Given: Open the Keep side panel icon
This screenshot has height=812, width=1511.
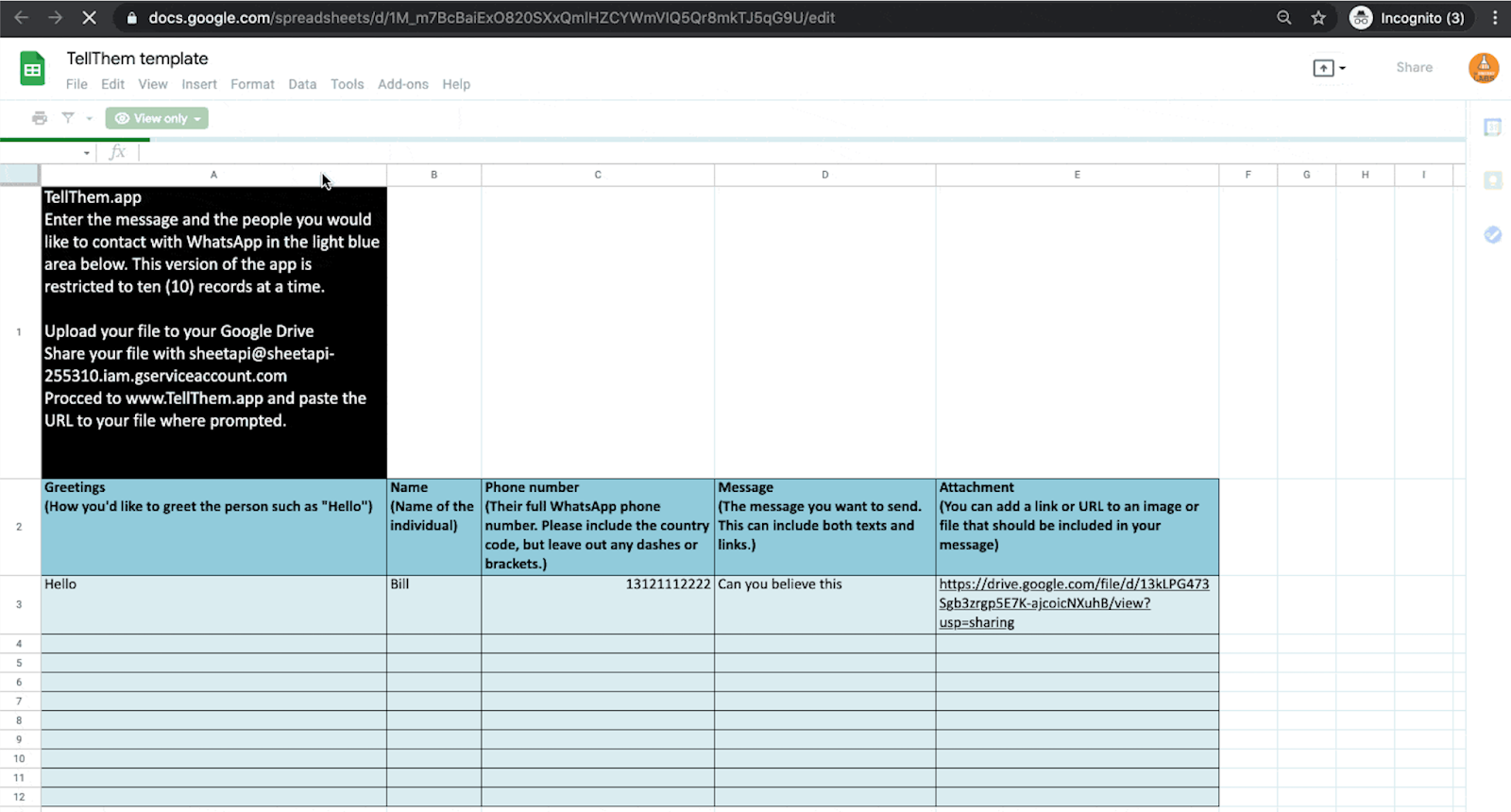Looking at the screenshot, I should 1492,180.
